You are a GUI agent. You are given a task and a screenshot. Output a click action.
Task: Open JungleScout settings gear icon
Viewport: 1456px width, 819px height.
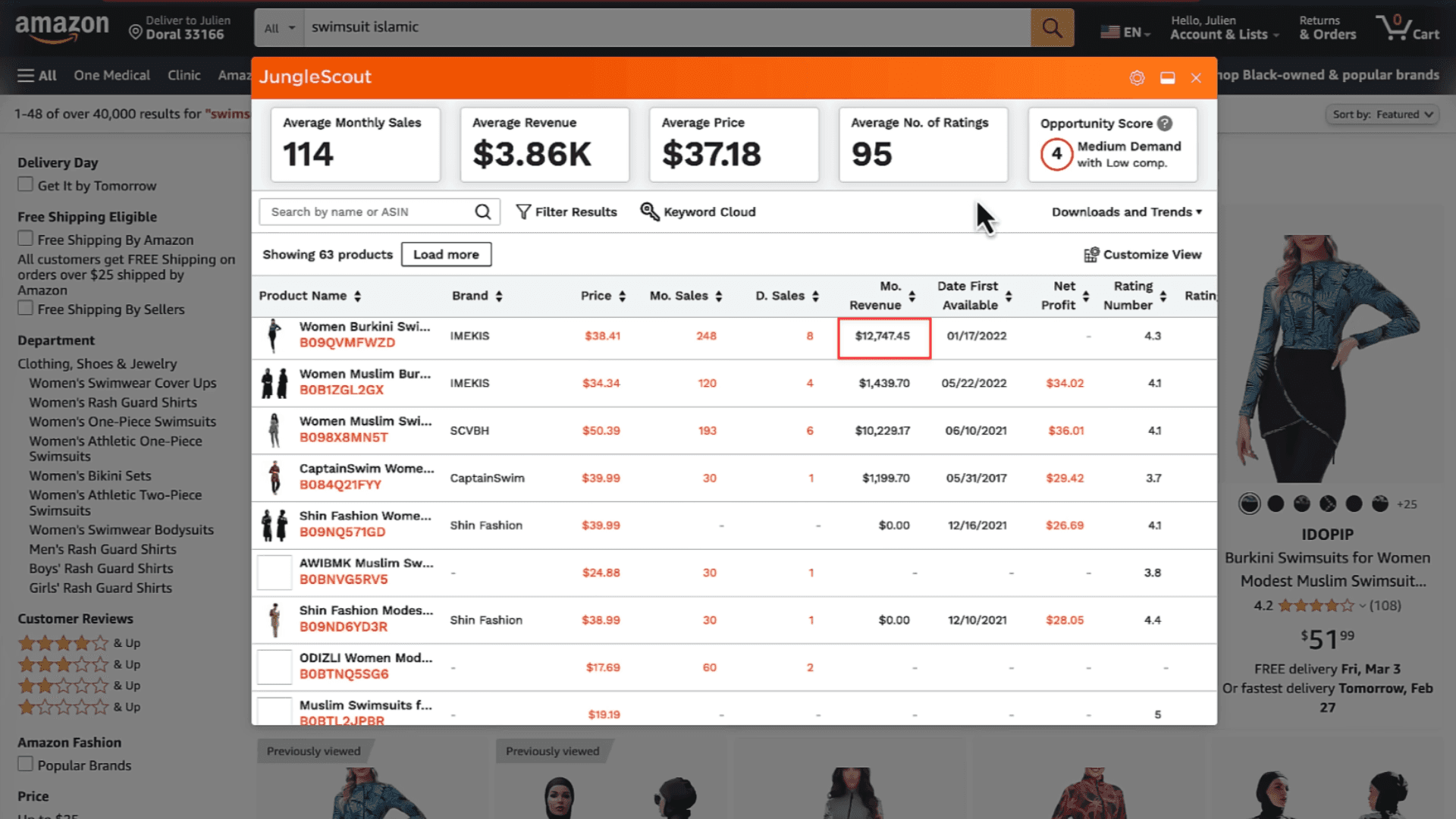pos(1137,77)
